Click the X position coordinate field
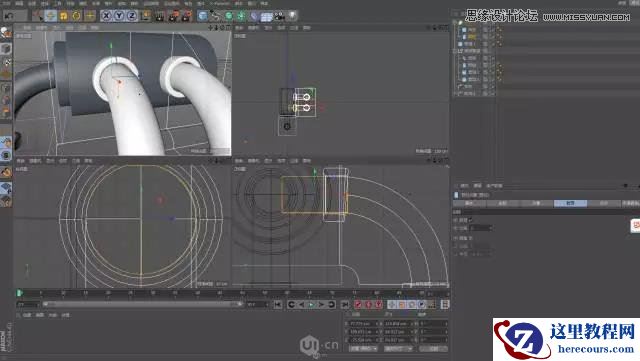 point(363,323)
